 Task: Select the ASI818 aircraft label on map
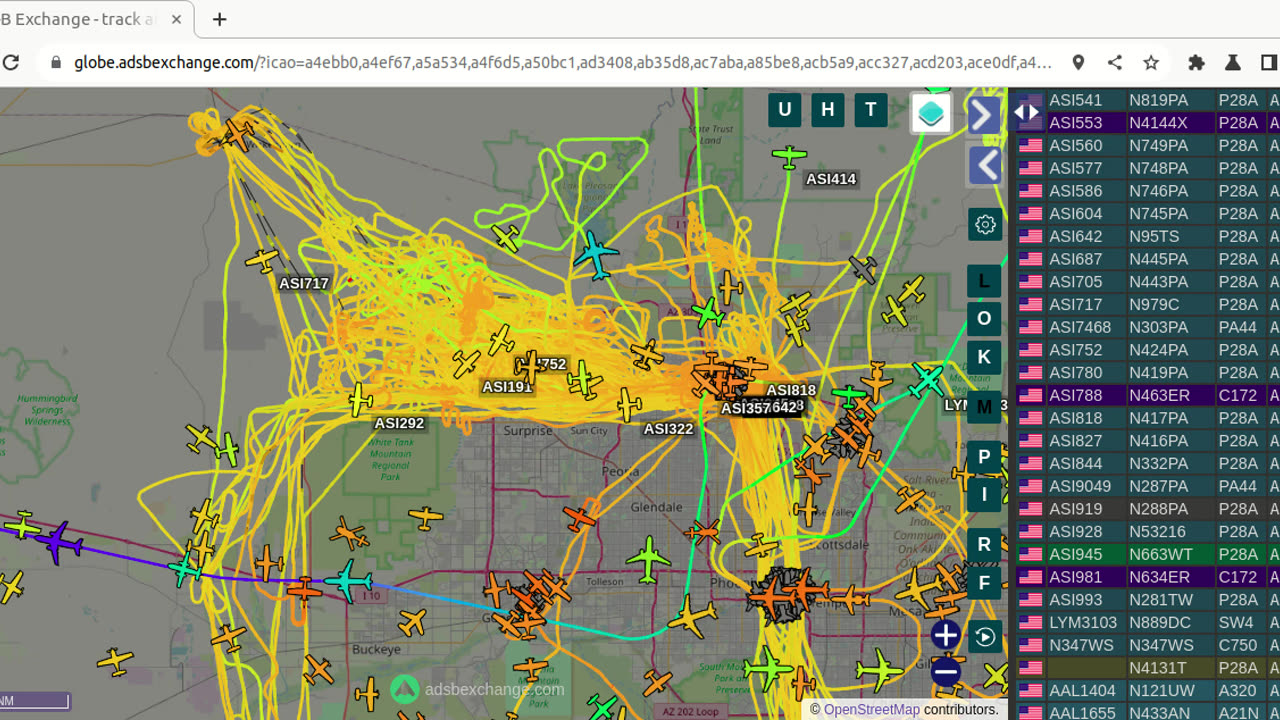coord(791,390)
